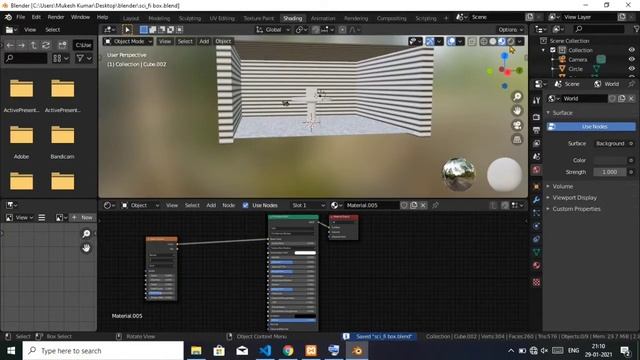Switch to the Modeling workspace tab
This screenshot has height=360, width=640.
point(159,18)
